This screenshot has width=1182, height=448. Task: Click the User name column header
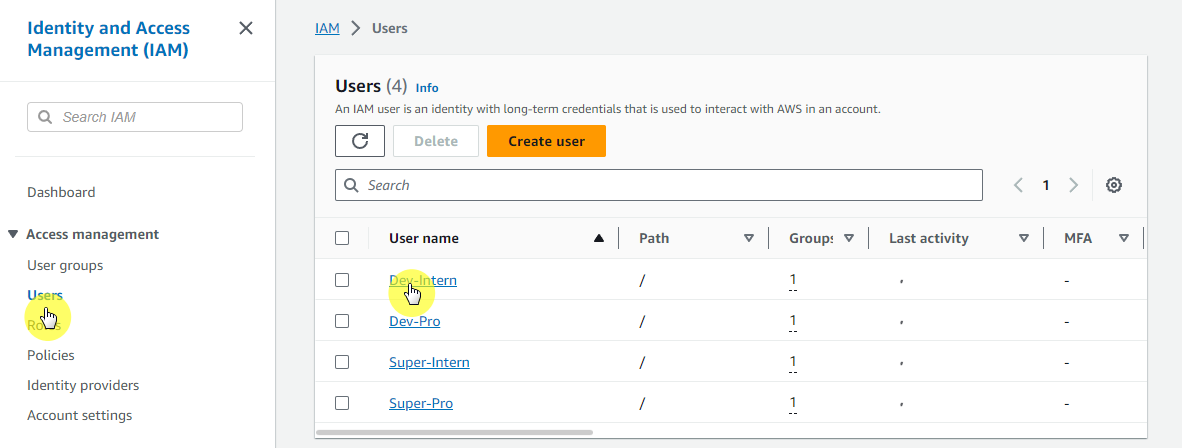[424, 238]
